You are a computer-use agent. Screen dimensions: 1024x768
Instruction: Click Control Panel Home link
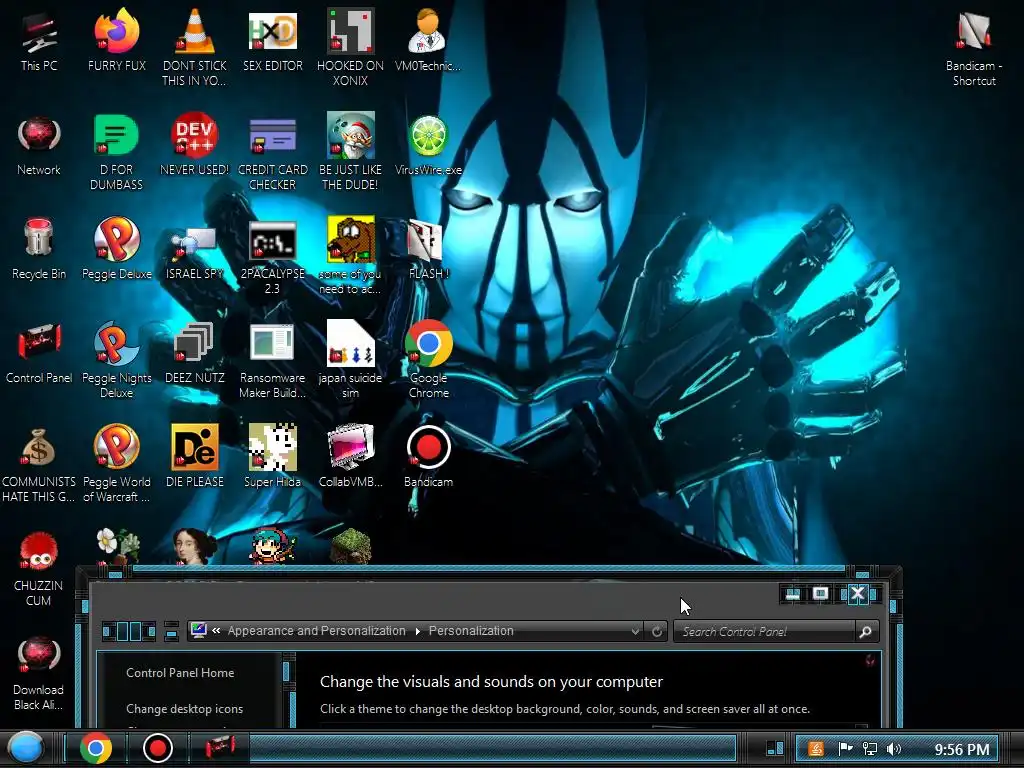180,673
